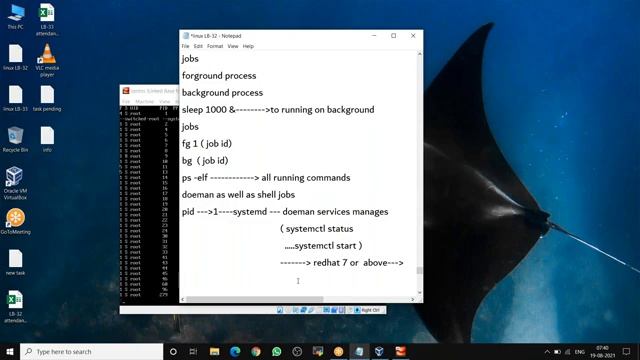Open the File menu in Notepad
This screenshot has width=640, height=360.
click(185, 46)
